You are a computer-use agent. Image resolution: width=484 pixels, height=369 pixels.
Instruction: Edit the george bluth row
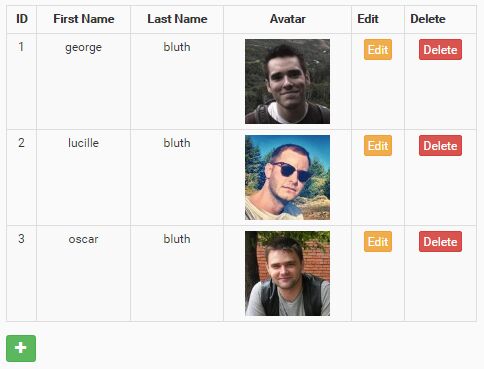click(x=378, y=49)
